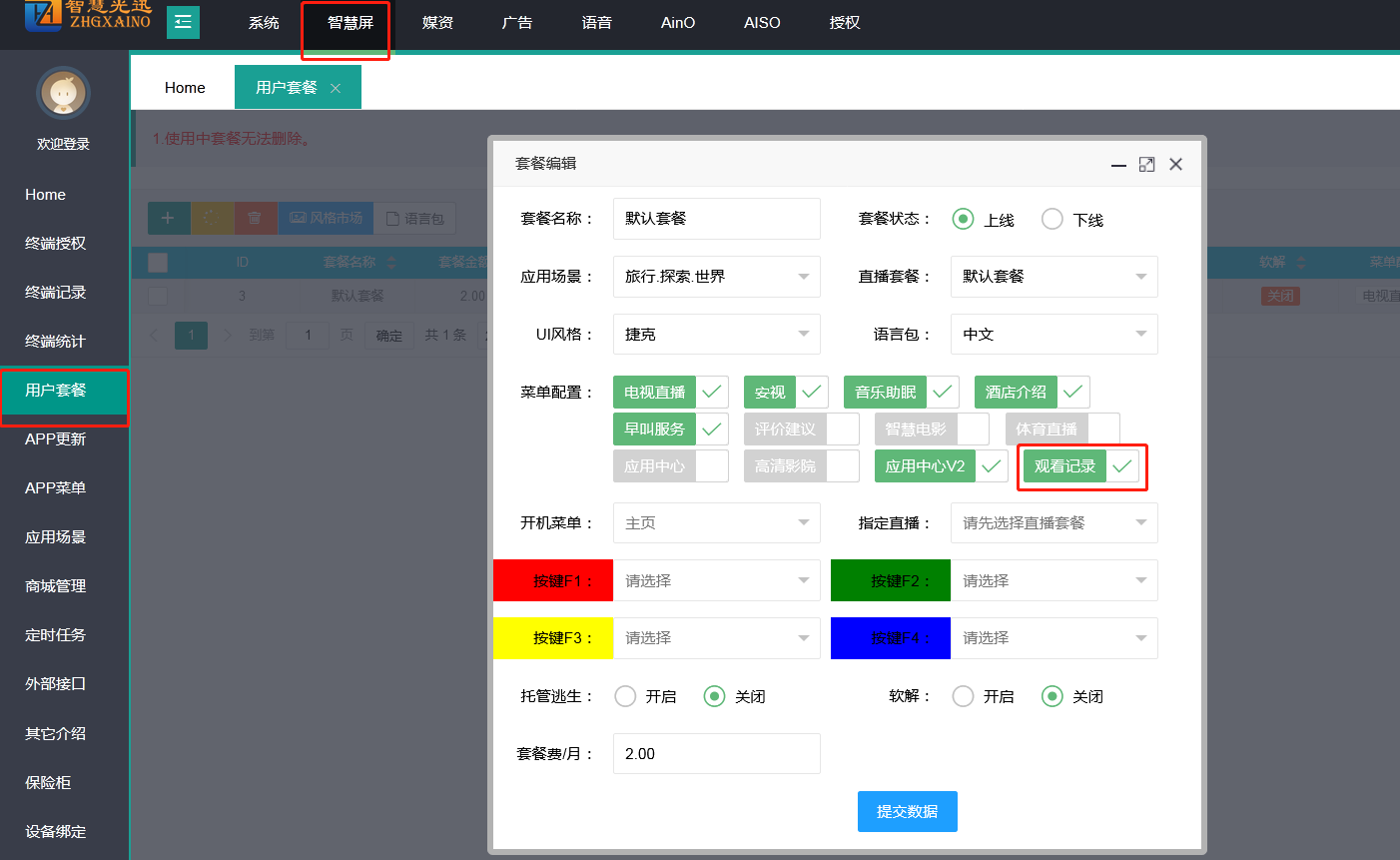
Task: Click the 语言包 toolbar button
Action: pyautogui.click(x=415, y=218)
